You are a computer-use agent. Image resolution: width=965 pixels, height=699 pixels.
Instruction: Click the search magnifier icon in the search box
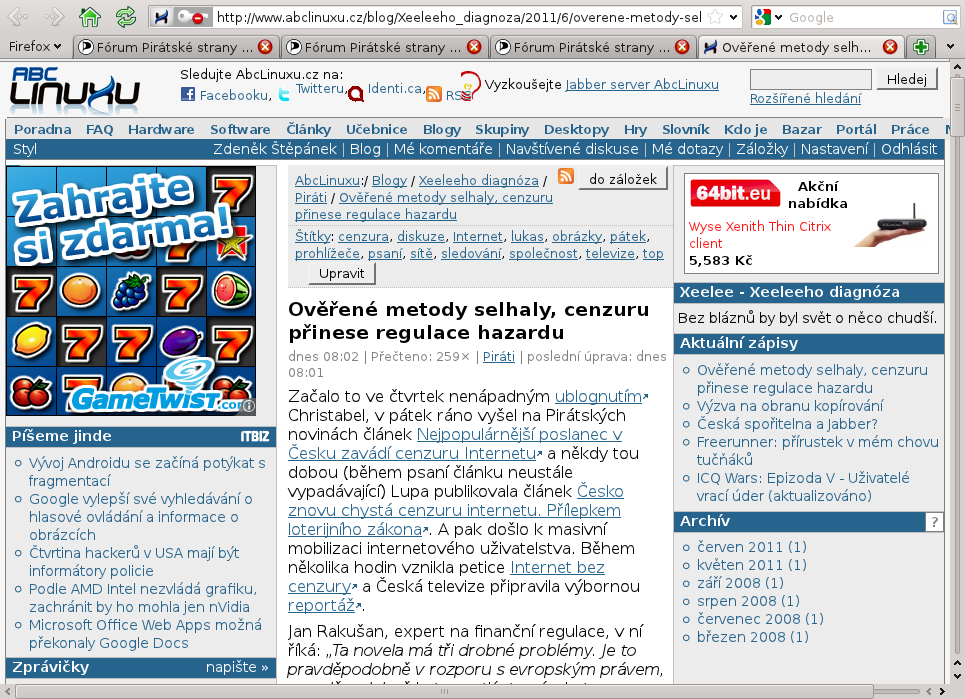950,17
